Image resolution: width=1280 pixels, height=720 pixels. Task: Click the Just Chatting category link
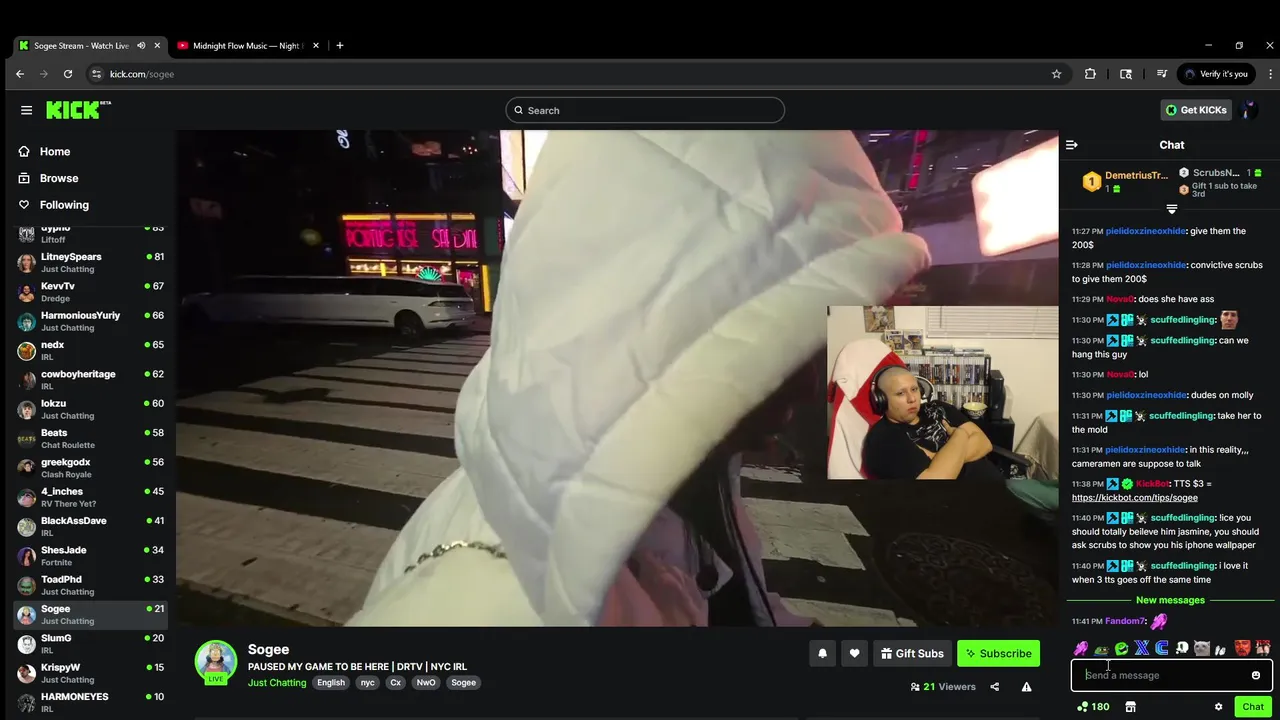coord(277,683)
